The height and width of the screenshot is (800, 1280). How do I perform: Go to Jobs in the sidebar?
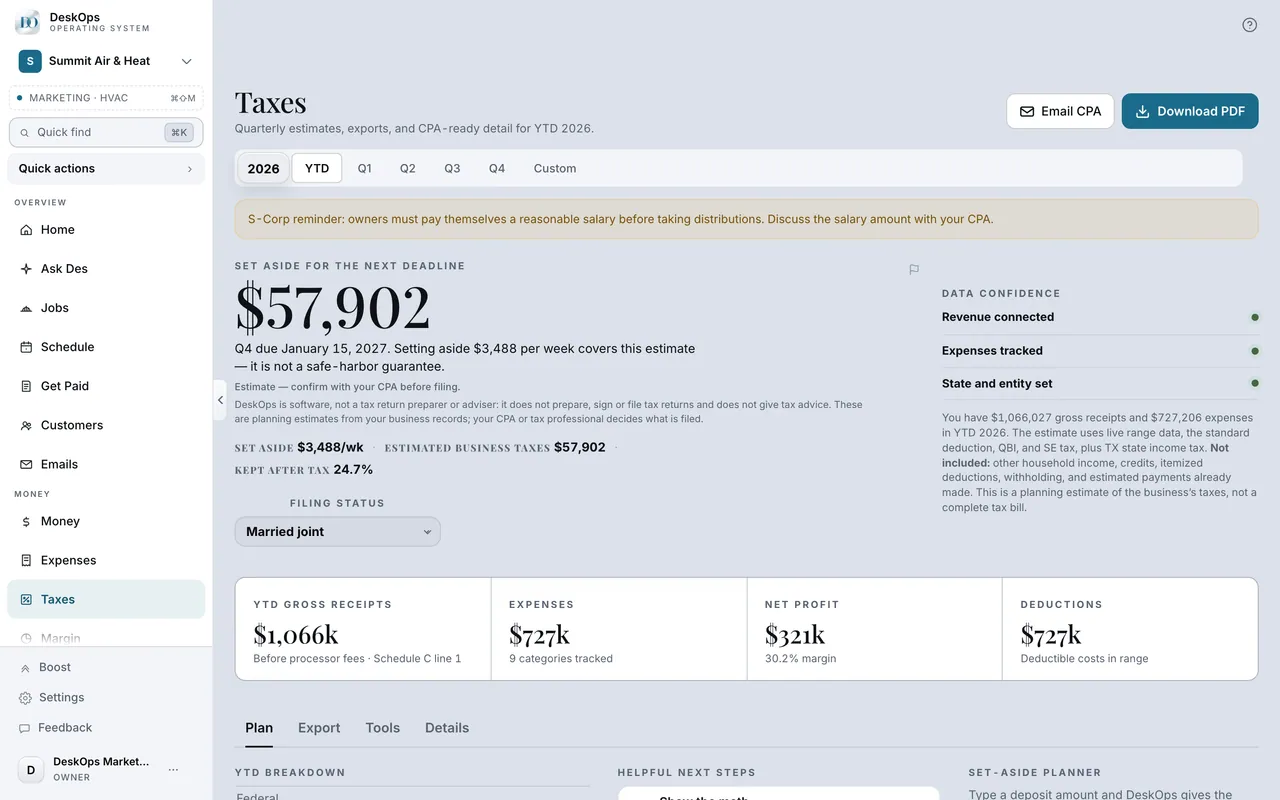(106, 308)
